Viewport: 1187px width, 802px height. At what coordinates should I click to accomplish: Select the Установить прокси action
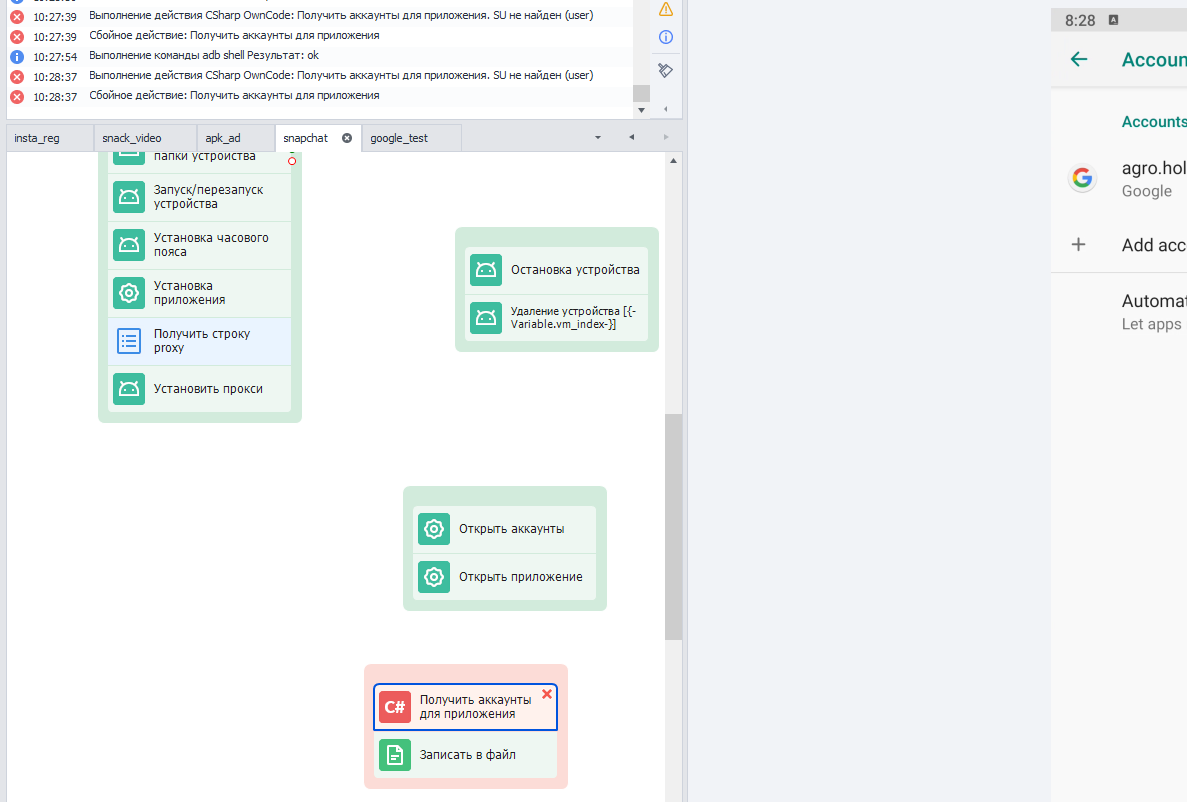click(200, 389)
